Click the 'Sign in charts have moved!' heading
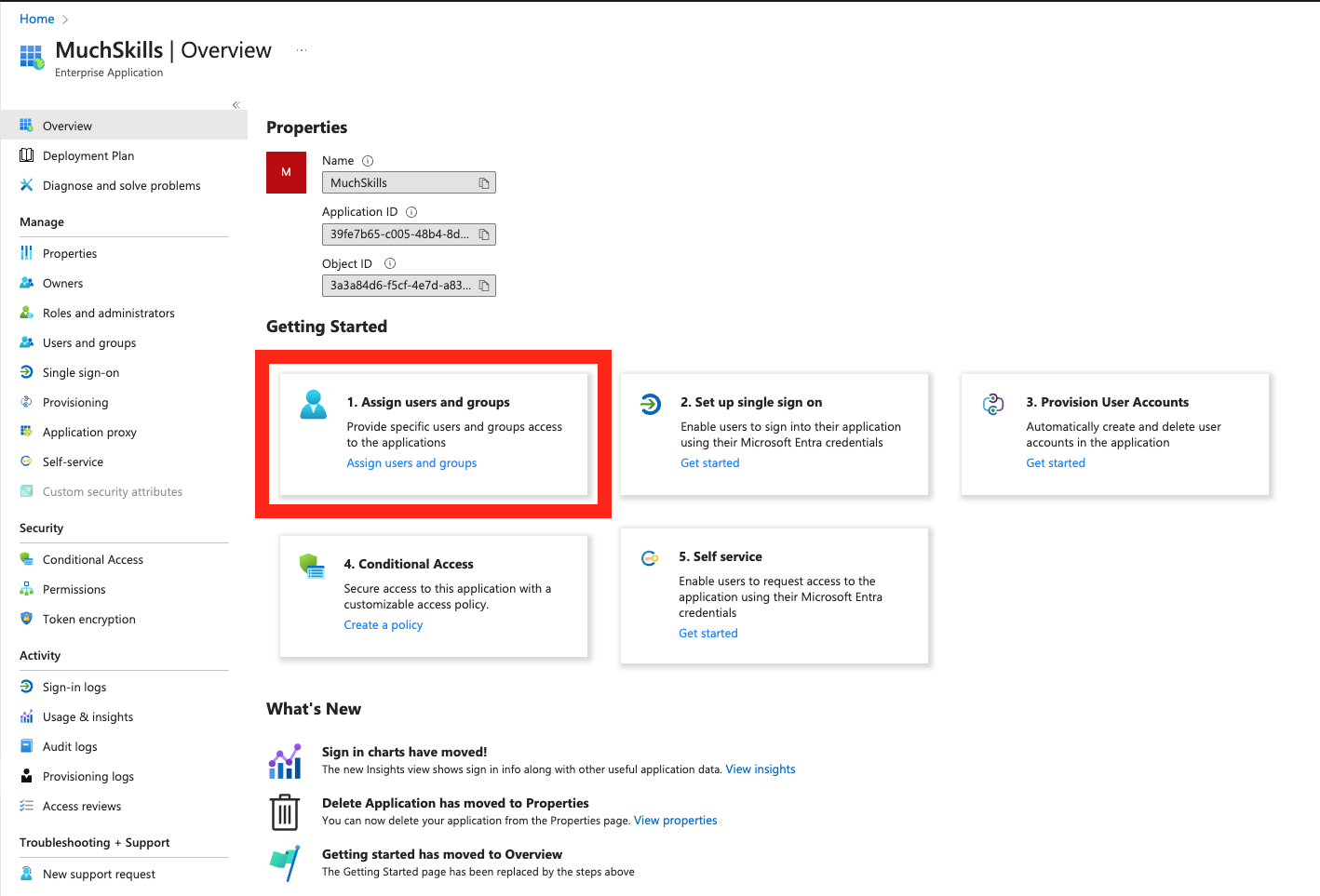 [405, 752]
